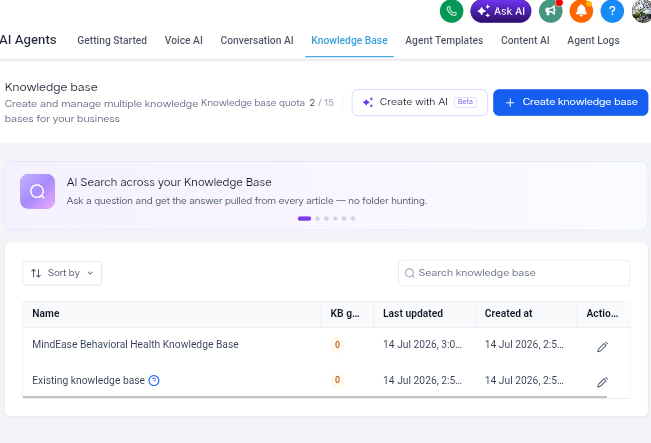Click the blue help question mark icon

[612, 11]
